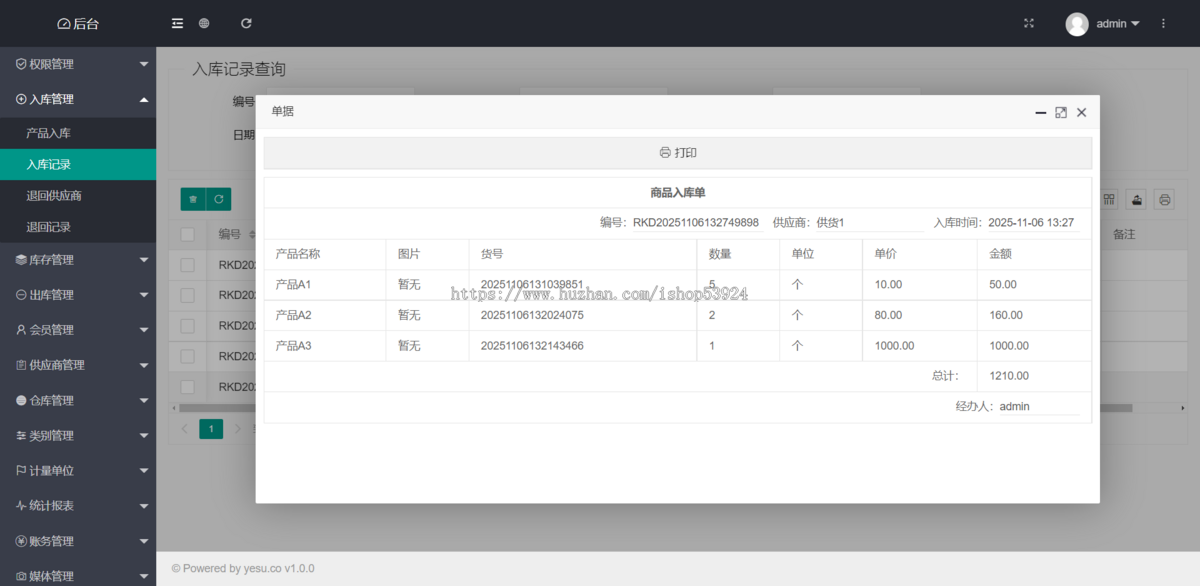Open the refresh icon in the top bar
The image size is (1200, 586).
click(x=246, y=23)
